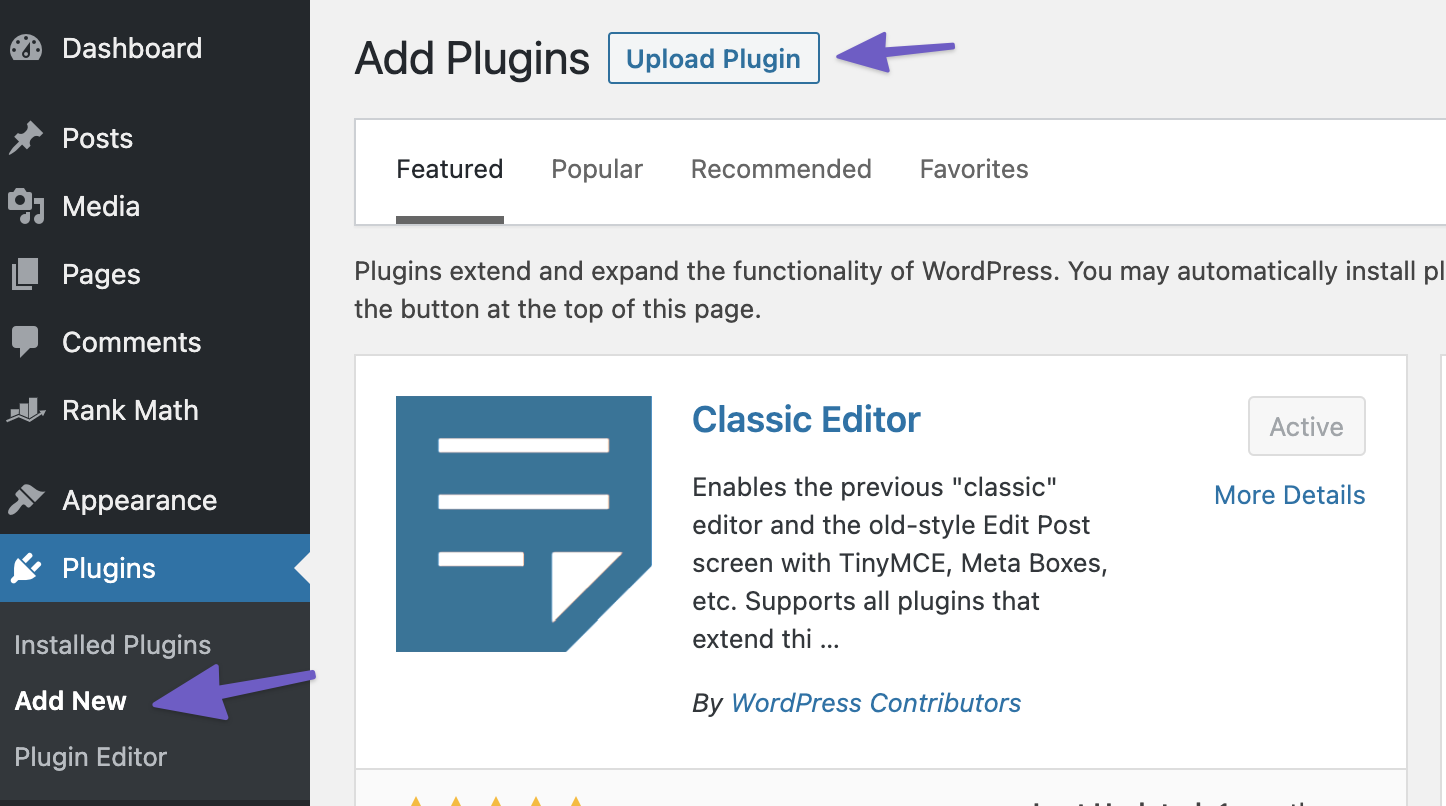
Task: Select Add New in Plugins submenu
Action: (71, 701)
